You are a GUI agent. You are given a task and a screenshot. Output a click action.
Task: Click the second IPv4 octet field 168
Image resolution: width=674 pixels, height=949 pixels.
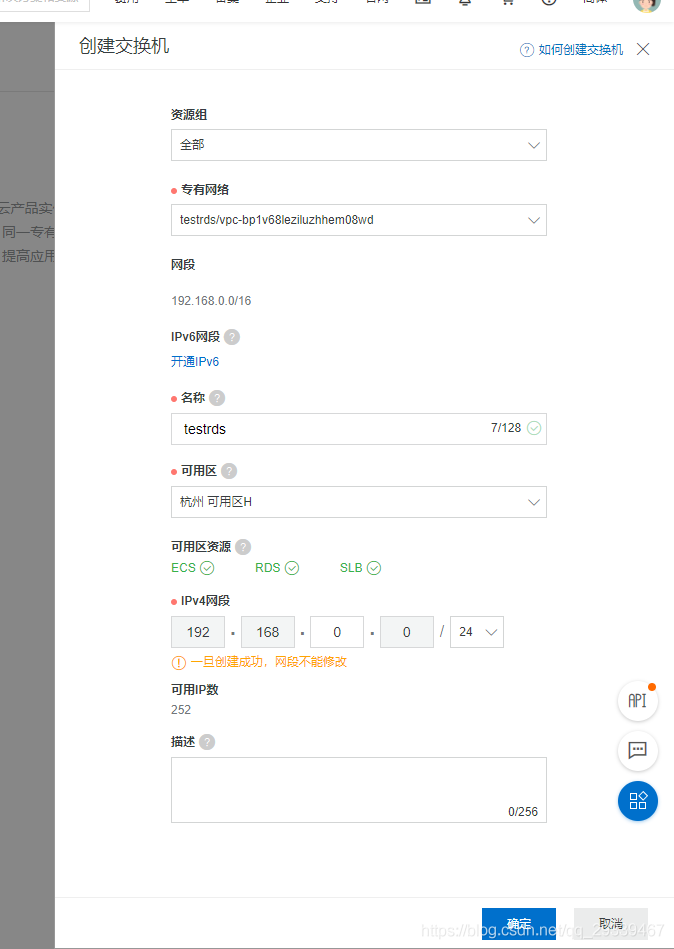pyautogui.click(x=267, y=632)
